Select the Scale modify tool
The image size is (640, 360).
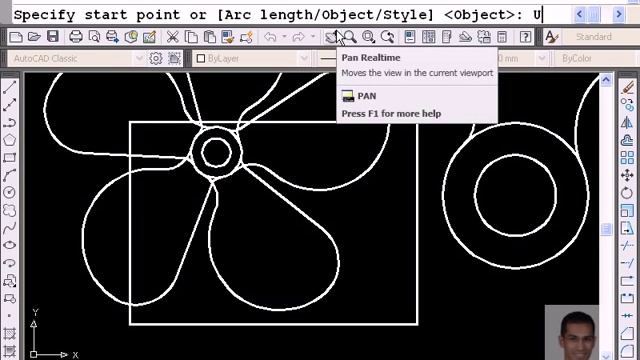[627, 210]
